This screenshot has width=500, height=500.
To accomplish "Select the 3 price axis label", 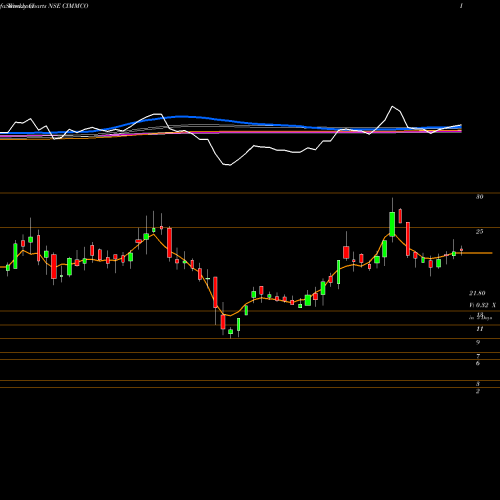I will pos(478,384).
